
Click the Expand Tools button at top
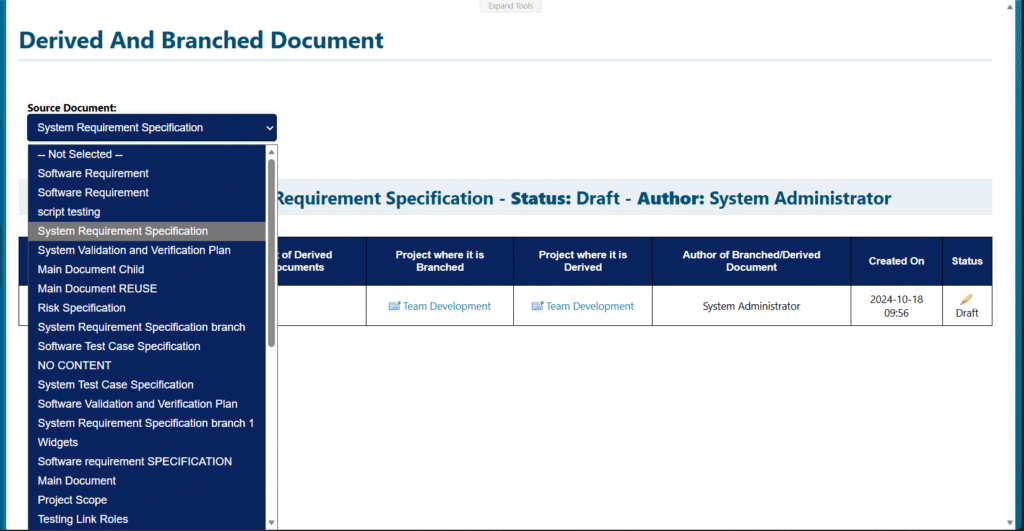(x=511, y=6)
